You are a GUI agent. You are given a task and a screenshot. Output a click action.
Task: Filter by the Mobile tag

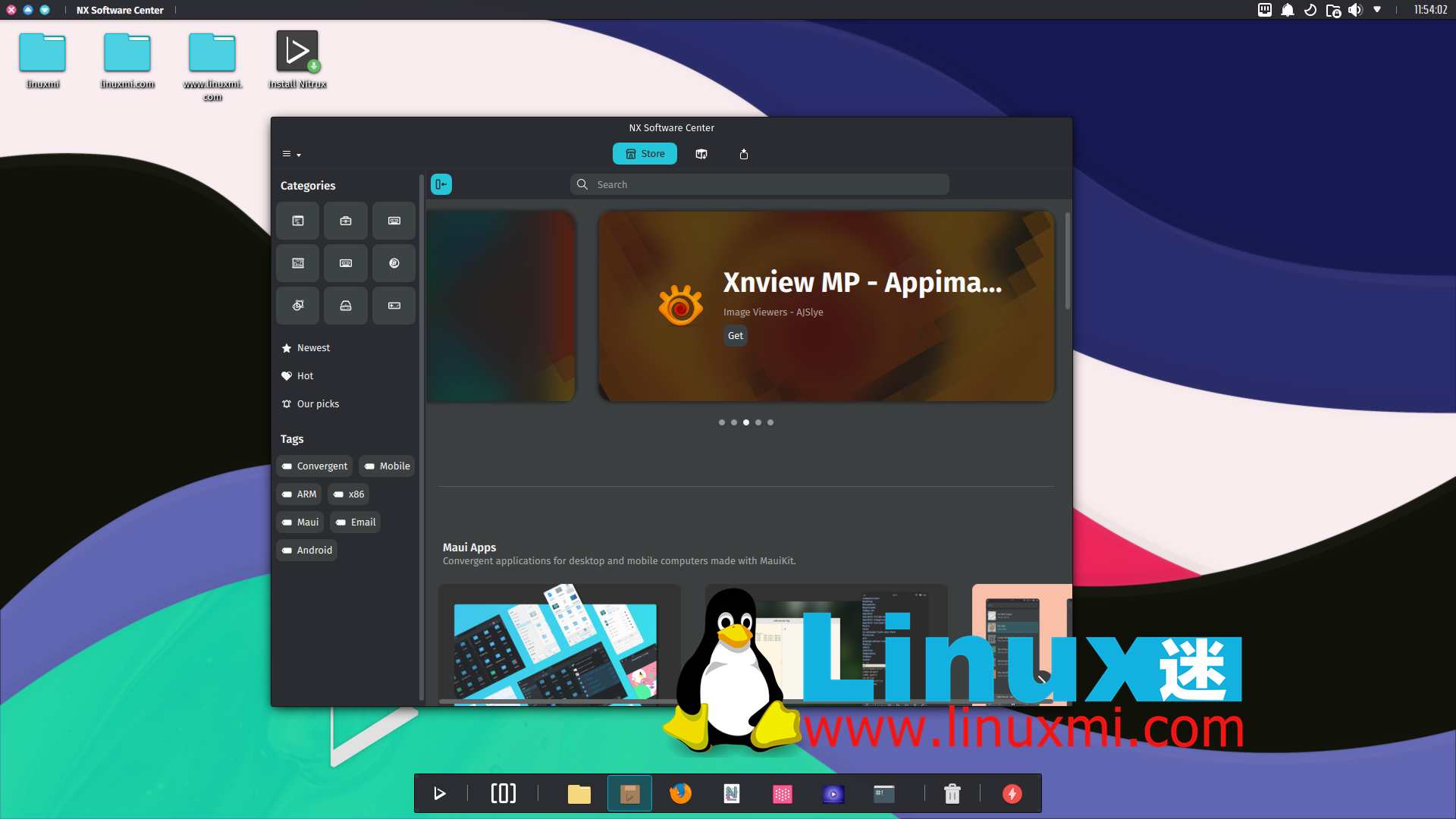(x=387, y=466)
